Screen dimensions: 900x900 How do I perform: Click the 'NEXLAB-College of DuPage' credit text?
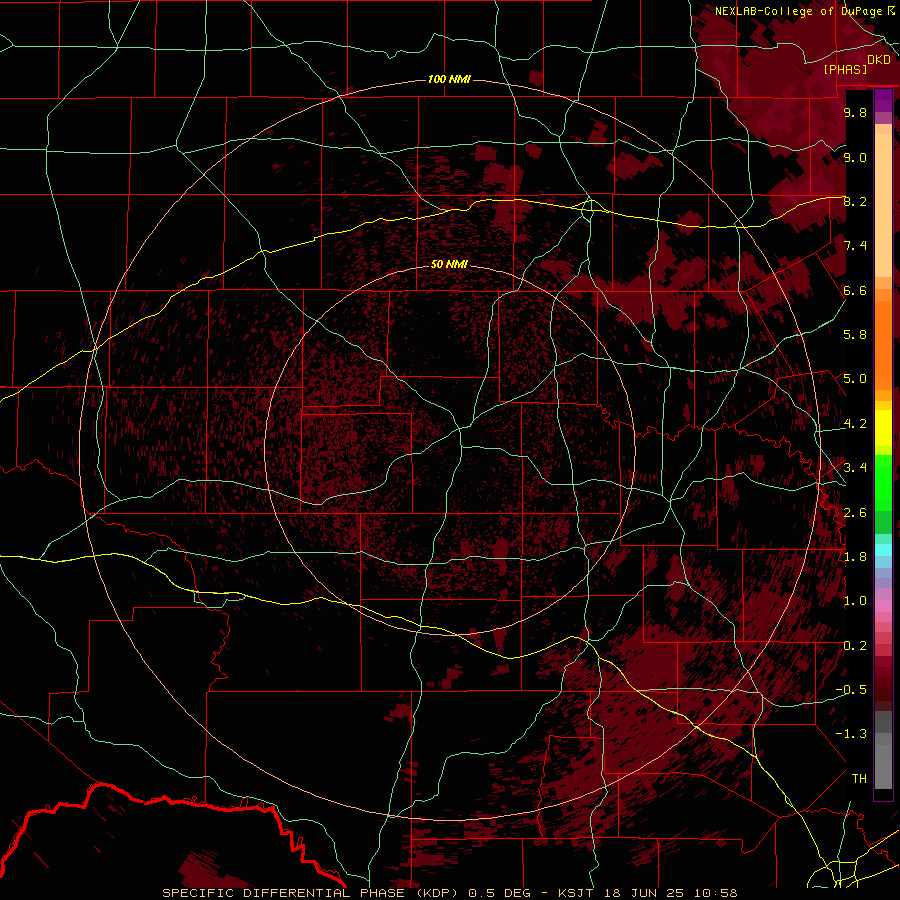pos(798,11)
